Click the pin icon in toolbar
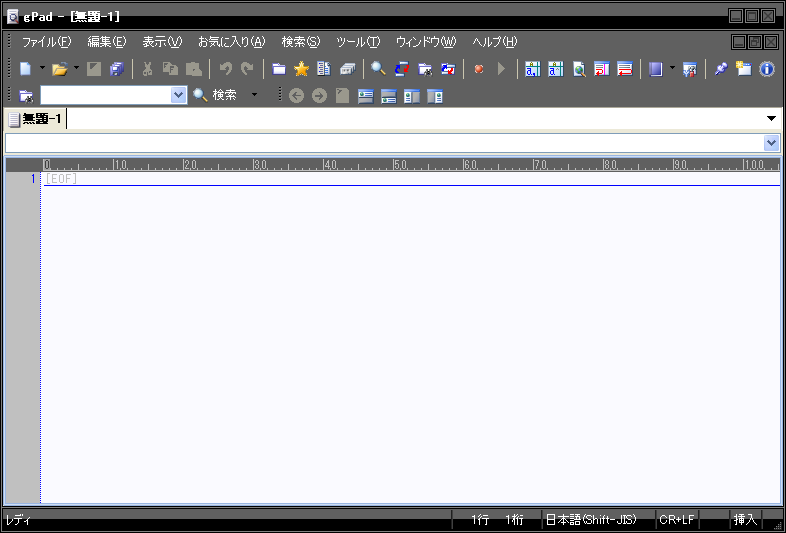This screenshot has height=533, width=786. pyautogui.click(x=721, y=69)
